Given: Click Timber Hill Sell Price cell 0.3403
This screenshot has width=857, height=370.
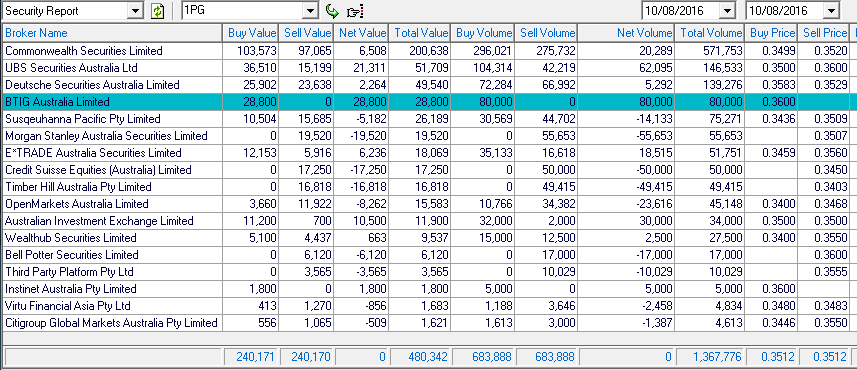Looking at the screenshot, I should (x=824, y=186).
